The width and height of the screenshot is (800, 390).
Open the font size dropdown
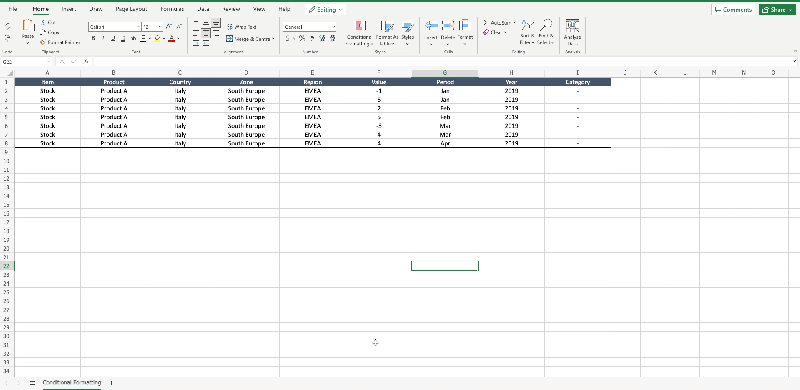(160, 27)
